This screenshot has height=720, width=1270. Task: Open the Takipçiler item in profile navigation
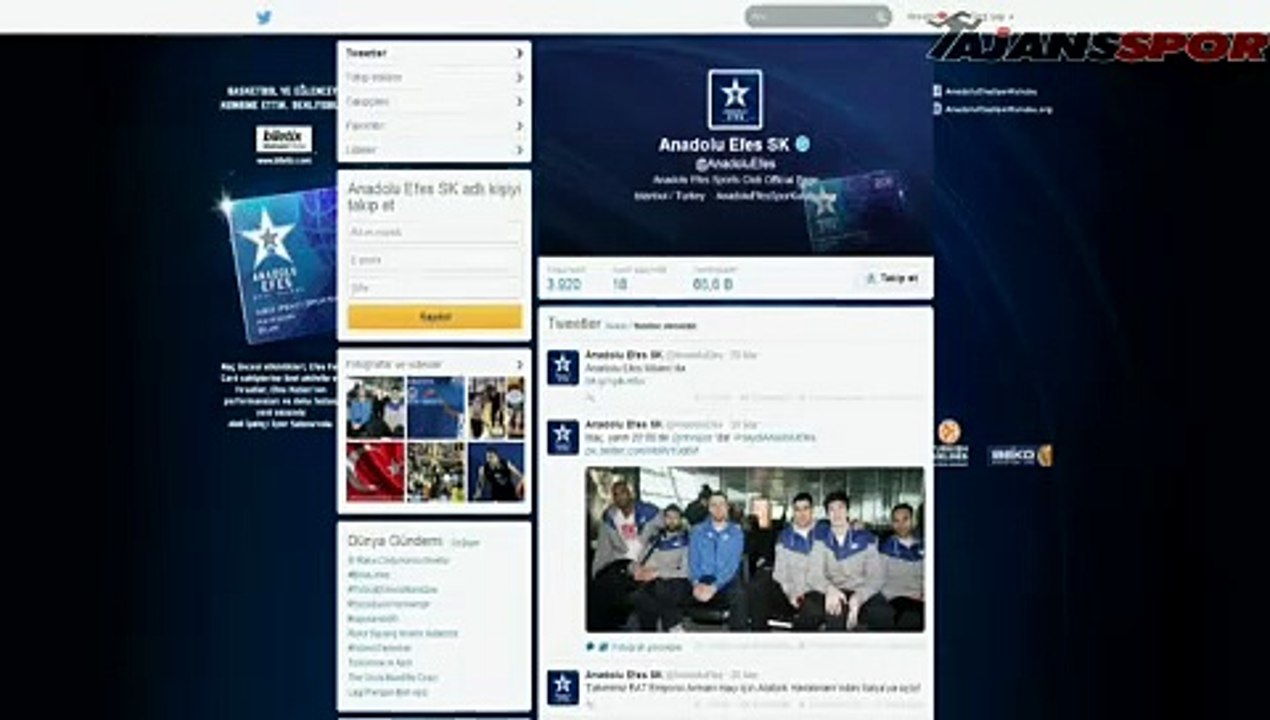[x=434, y=101]
